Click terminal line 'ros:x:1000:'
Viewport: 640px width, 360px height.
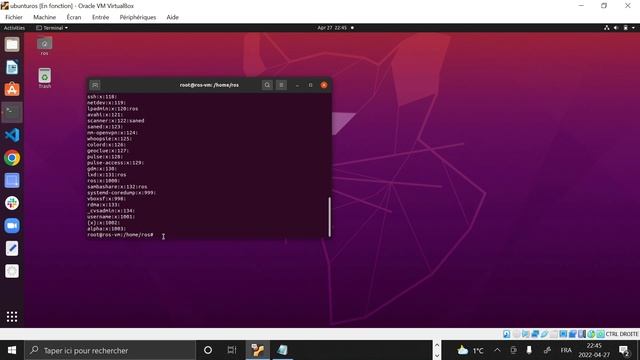[x=103, y=181]
